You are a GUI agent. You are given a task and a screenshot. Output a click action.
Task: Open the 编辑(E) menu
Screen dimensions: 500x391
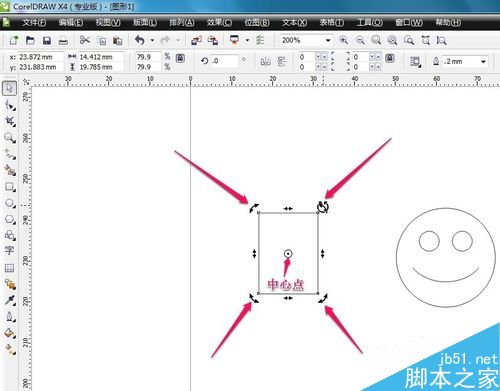tap(71, 23)
